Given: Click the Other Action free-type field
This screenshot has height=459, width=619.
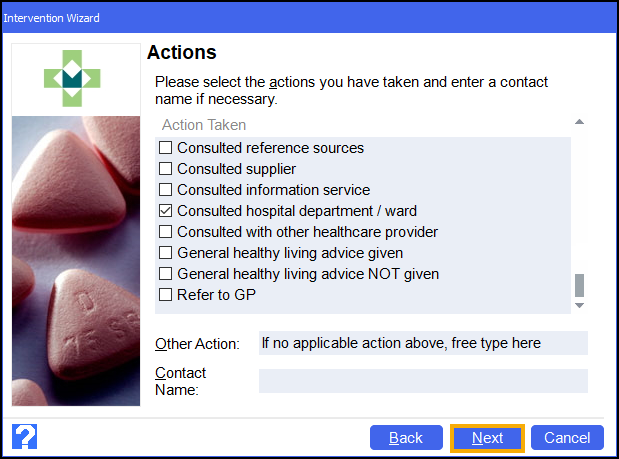Looking at the screenshot, I should point(422,343).
